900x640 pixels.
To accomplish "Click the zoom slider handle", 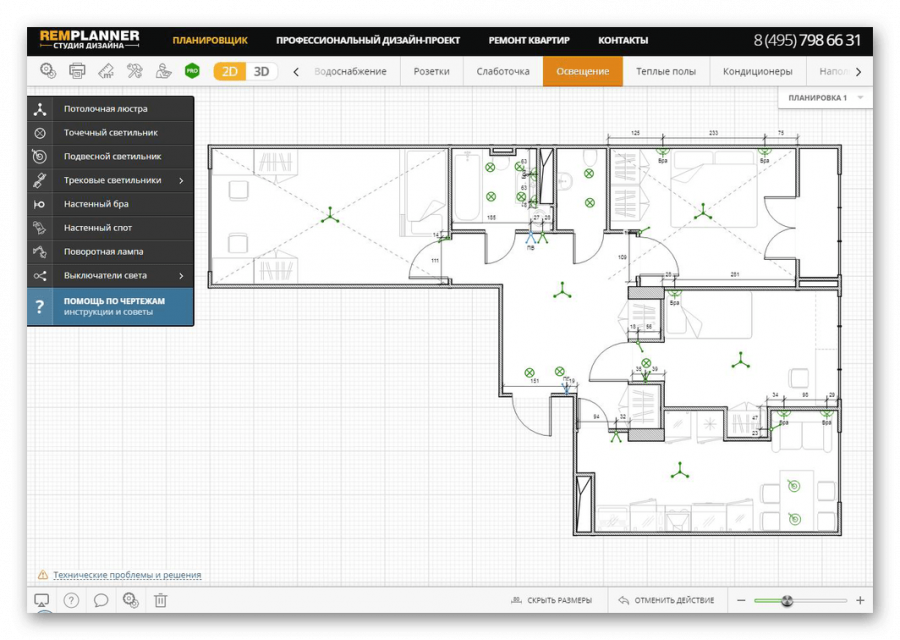I will 788,600.
